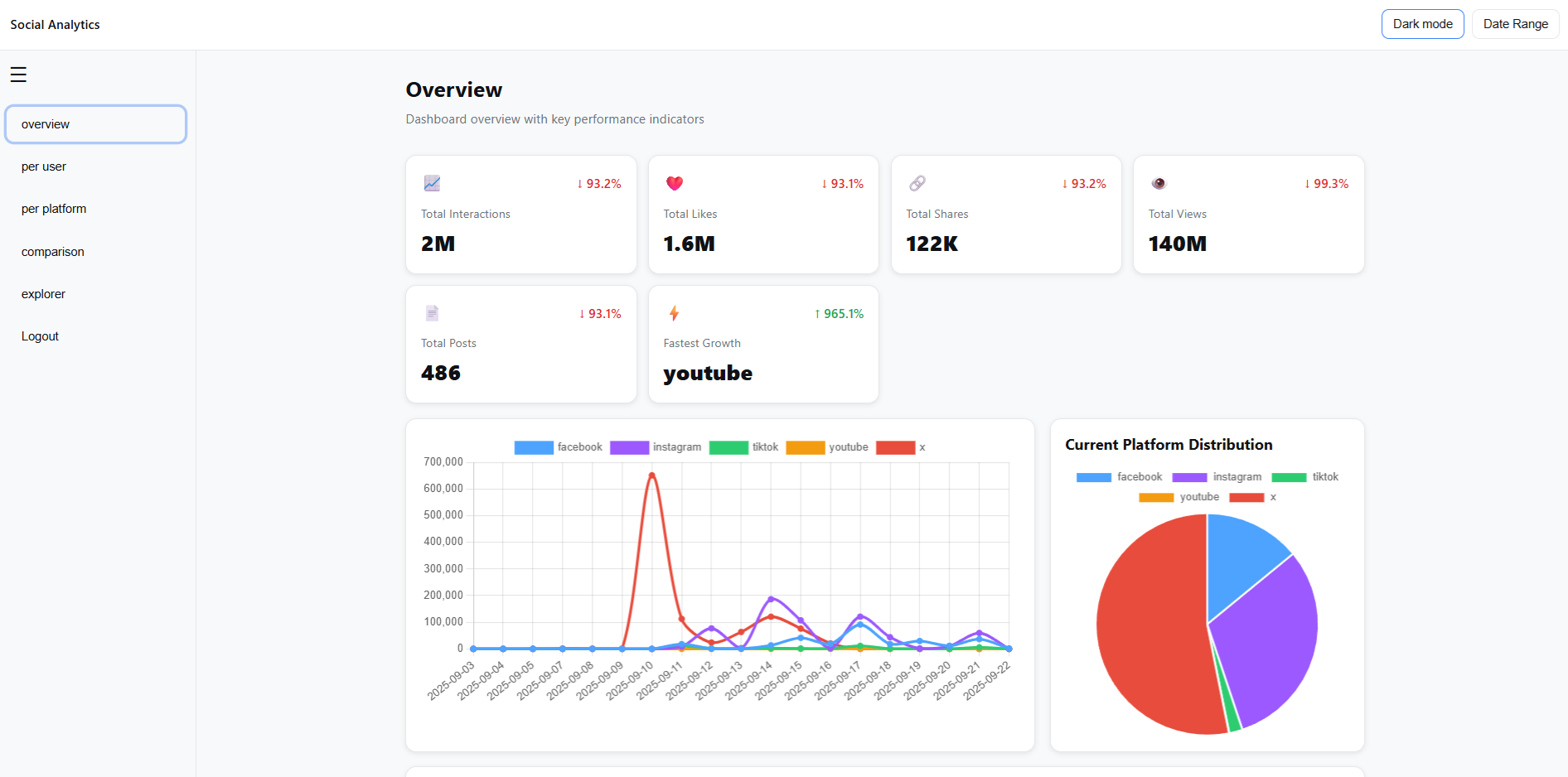
Task: Click the document icon on Total Posts card
Action: (x=432, y=313)
